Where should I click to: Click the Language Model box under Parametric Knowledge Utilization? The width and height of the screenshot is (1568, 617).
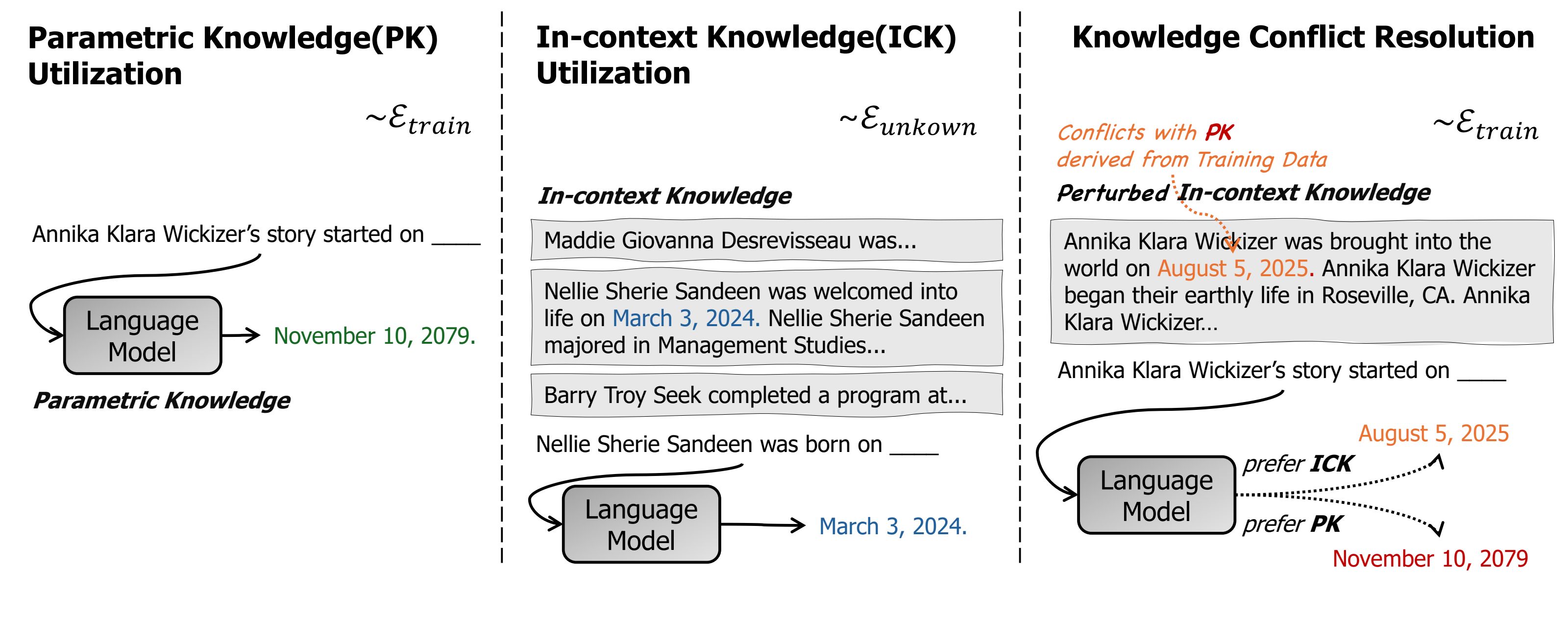[x=143, y=336]
